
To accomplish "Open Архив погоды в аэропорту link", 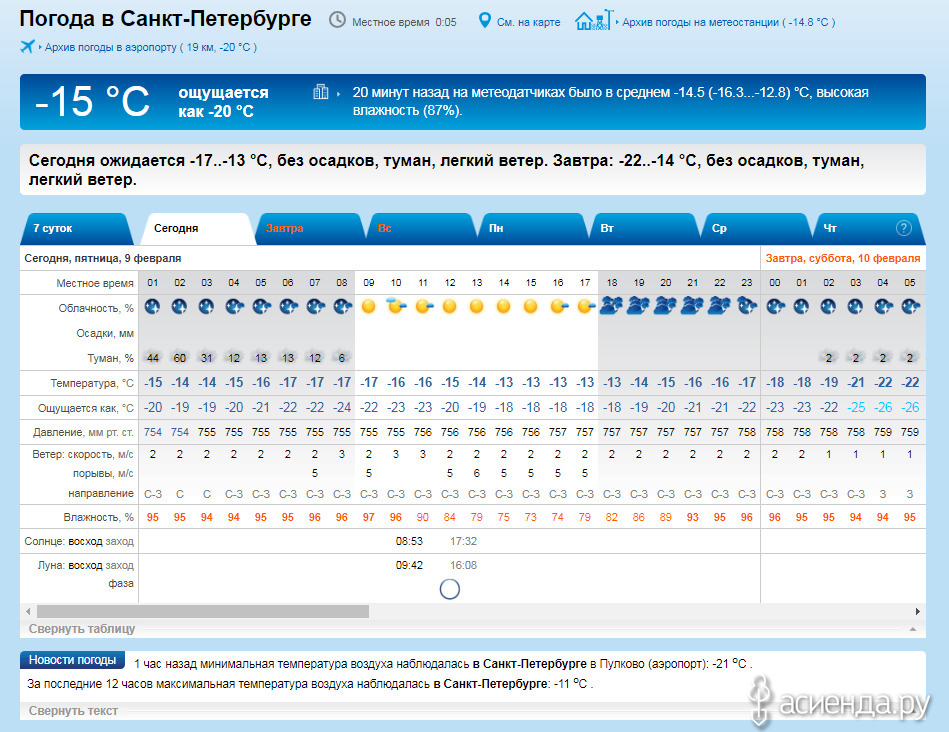I will click(x=151, y=47).
